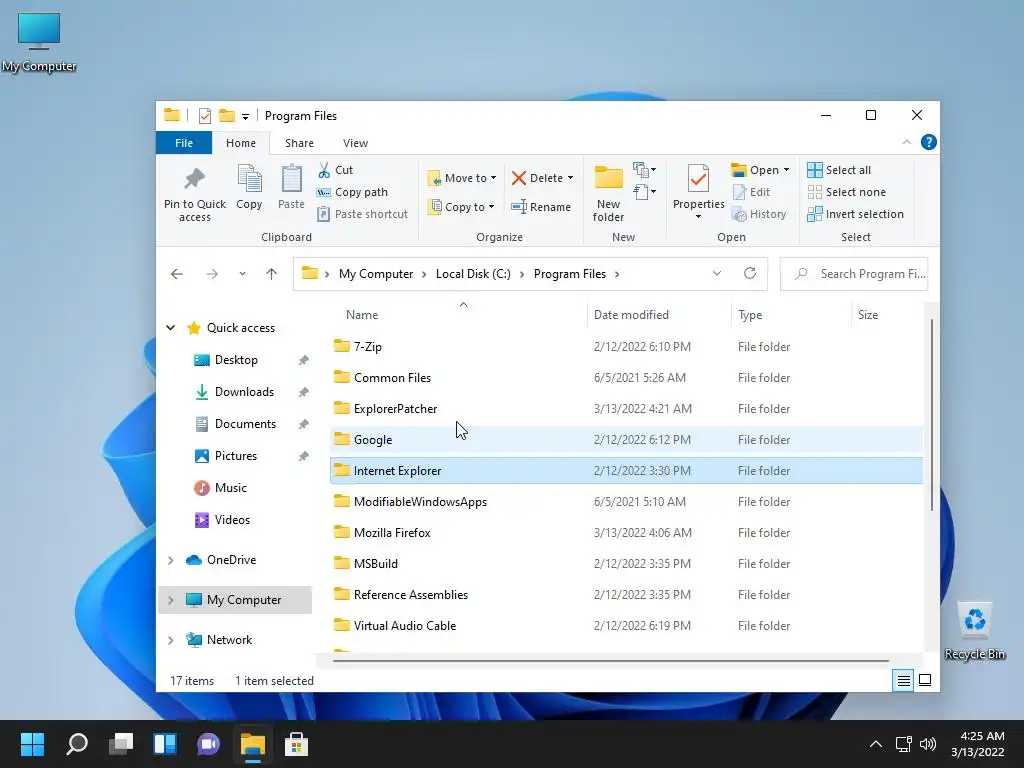This screenshot has height=768, width=1024.
Task: Switch to the Home ribbon tab
Action: [241, 143]
